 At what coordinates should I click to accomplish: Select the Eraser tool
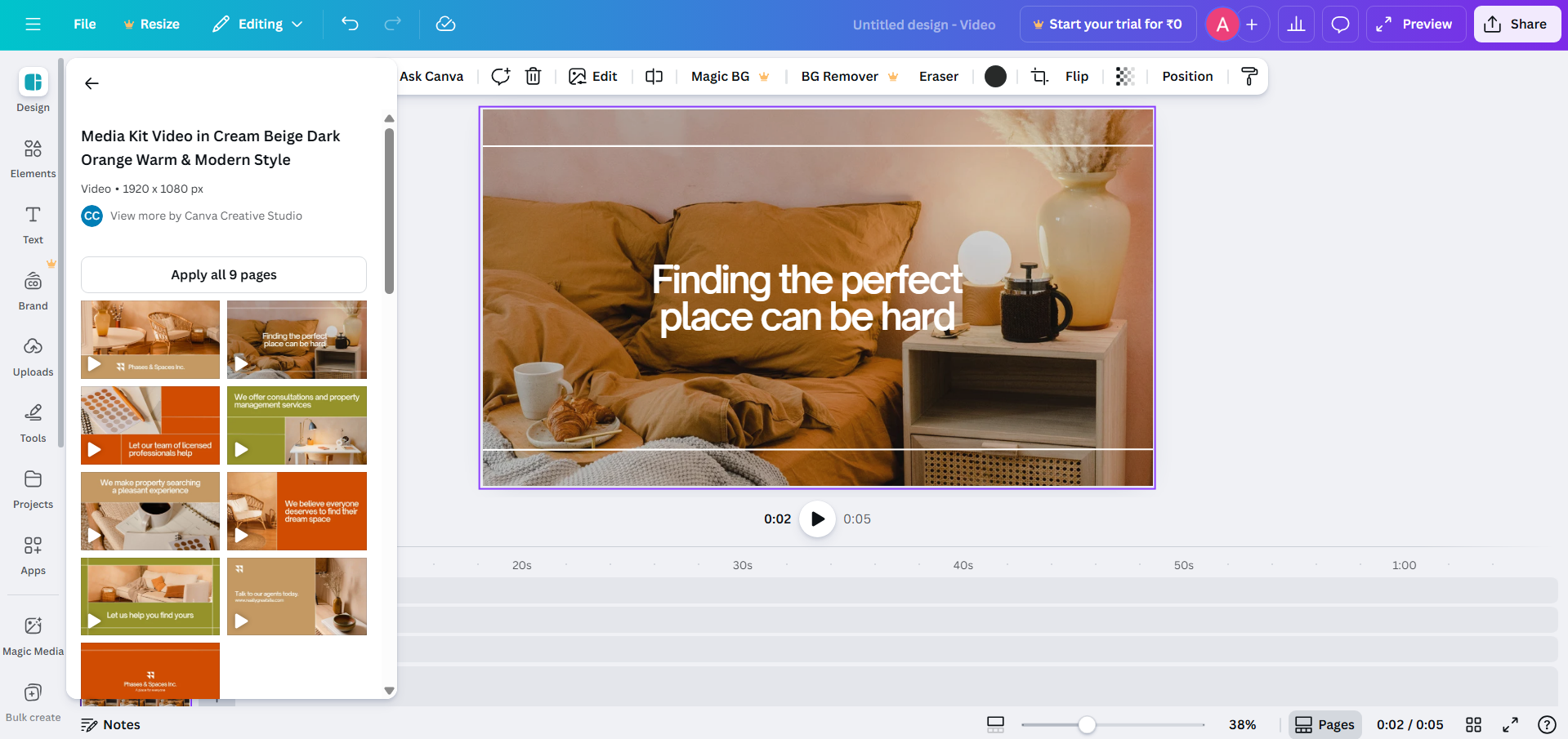938,76
